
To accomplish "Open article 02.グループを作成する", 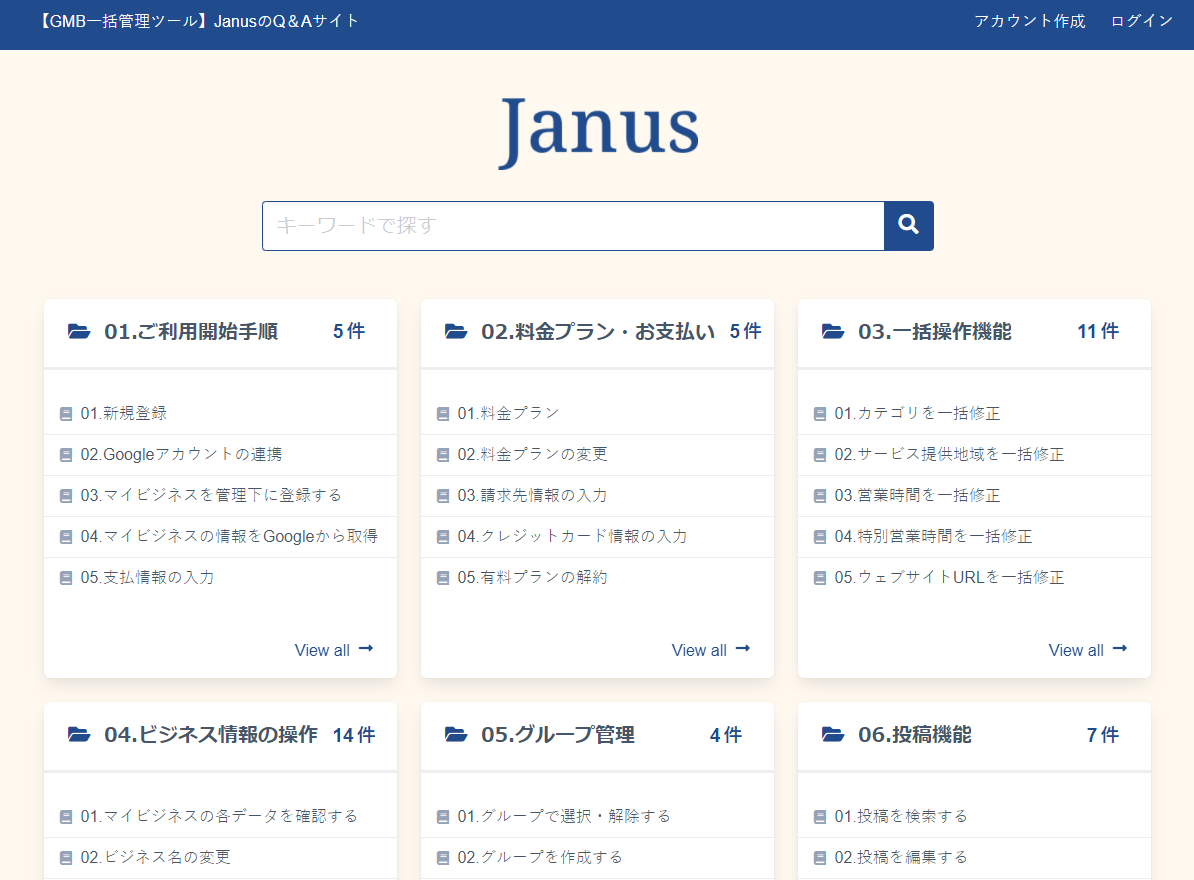I will tap(540, 858).
